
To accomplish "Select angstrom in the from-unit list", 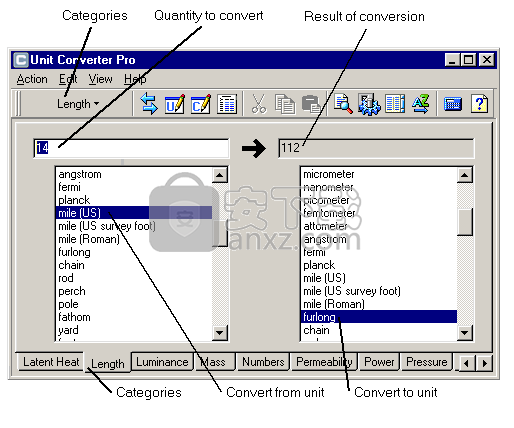I will coord(134,174).
